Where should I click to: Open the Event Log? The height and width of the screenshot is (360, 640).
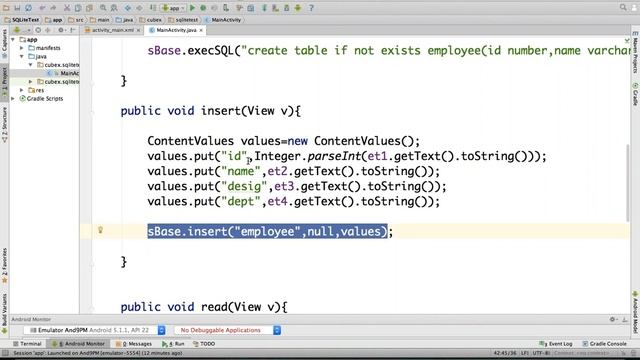click(x=556, y=344)
